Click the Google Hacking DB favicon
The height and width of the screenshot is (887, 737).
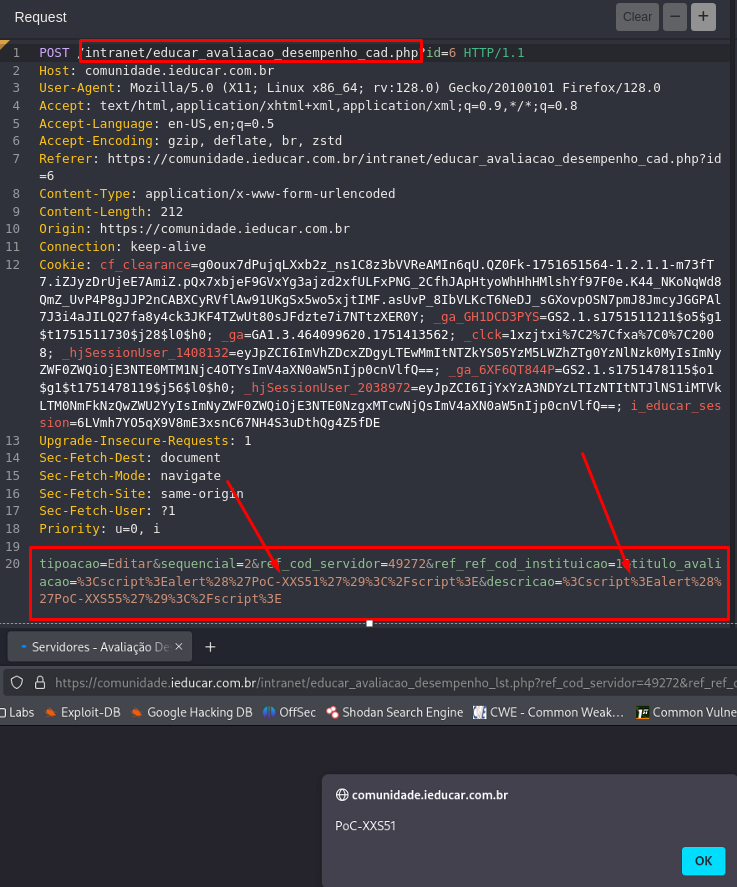point(136,712)
